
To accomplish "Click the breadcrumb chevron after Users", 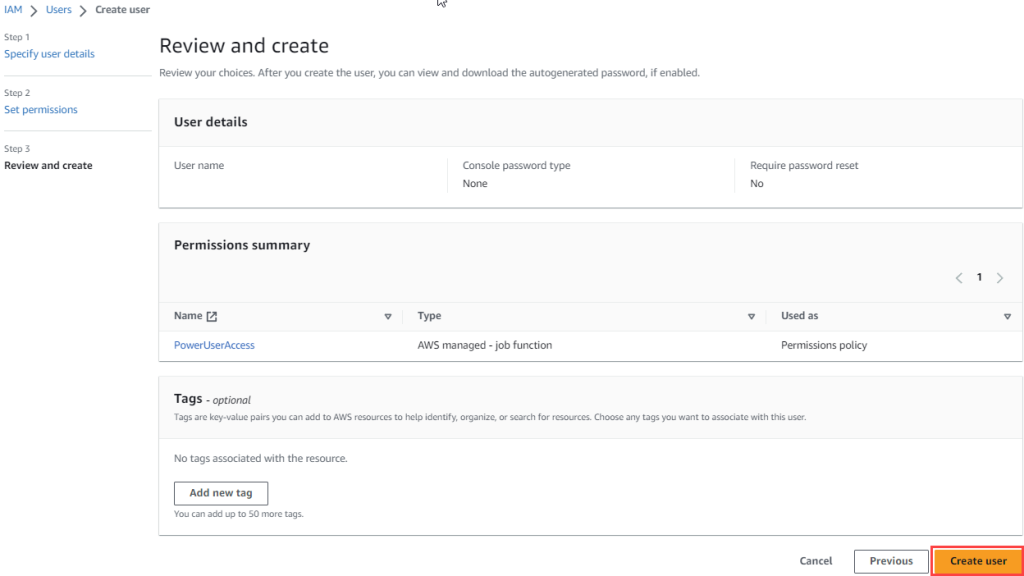I will pos(81,9).
